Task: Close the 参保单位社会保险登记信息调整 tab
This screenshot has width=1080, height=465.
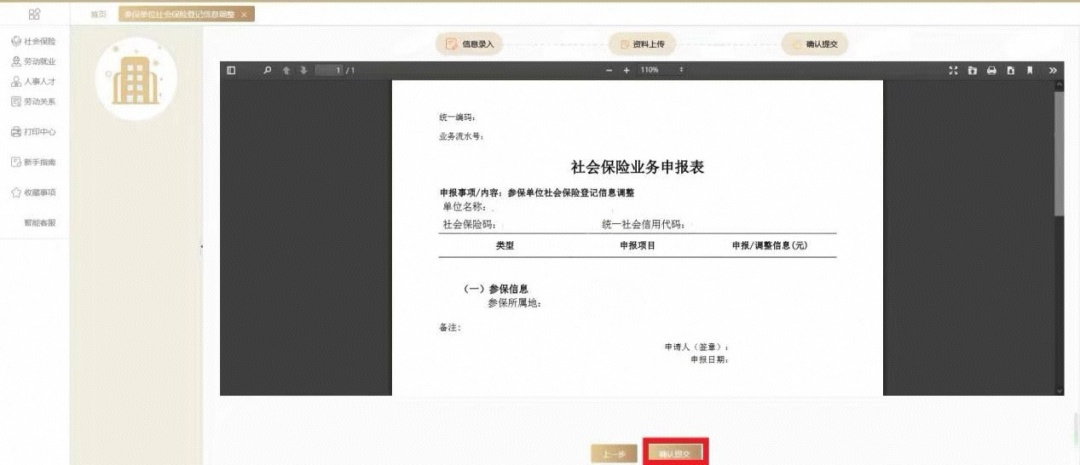Action: pyautogui.click(x=243, y=14)
